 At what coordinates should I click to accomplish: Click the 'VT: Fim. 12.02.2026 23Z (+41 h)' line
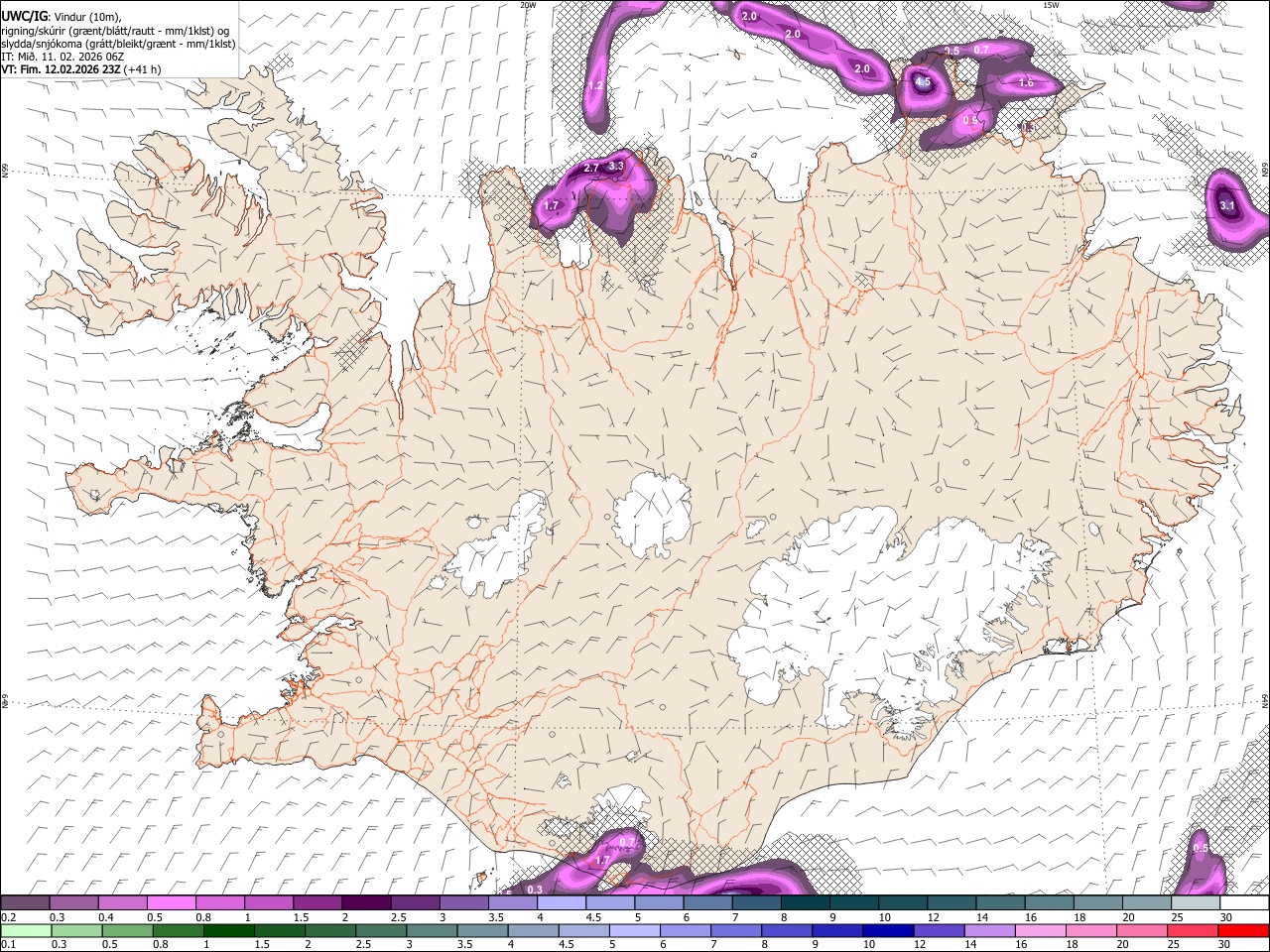pos(81,69)
